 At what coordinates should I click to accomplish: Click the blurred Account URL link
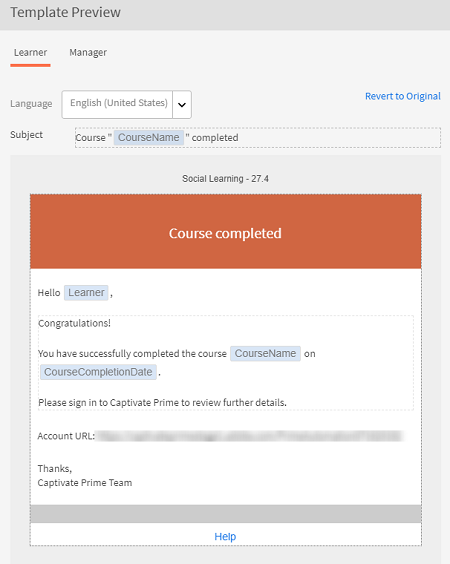(249, 436)
